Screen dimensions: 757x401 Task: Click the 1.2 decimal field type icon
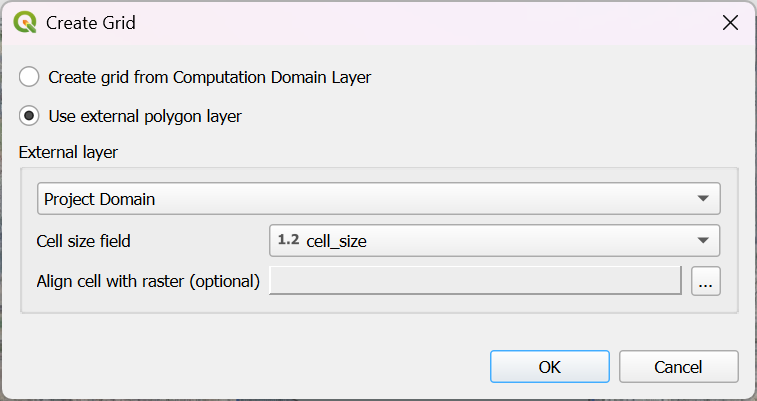pyautogui.click(x=288, y=240)
